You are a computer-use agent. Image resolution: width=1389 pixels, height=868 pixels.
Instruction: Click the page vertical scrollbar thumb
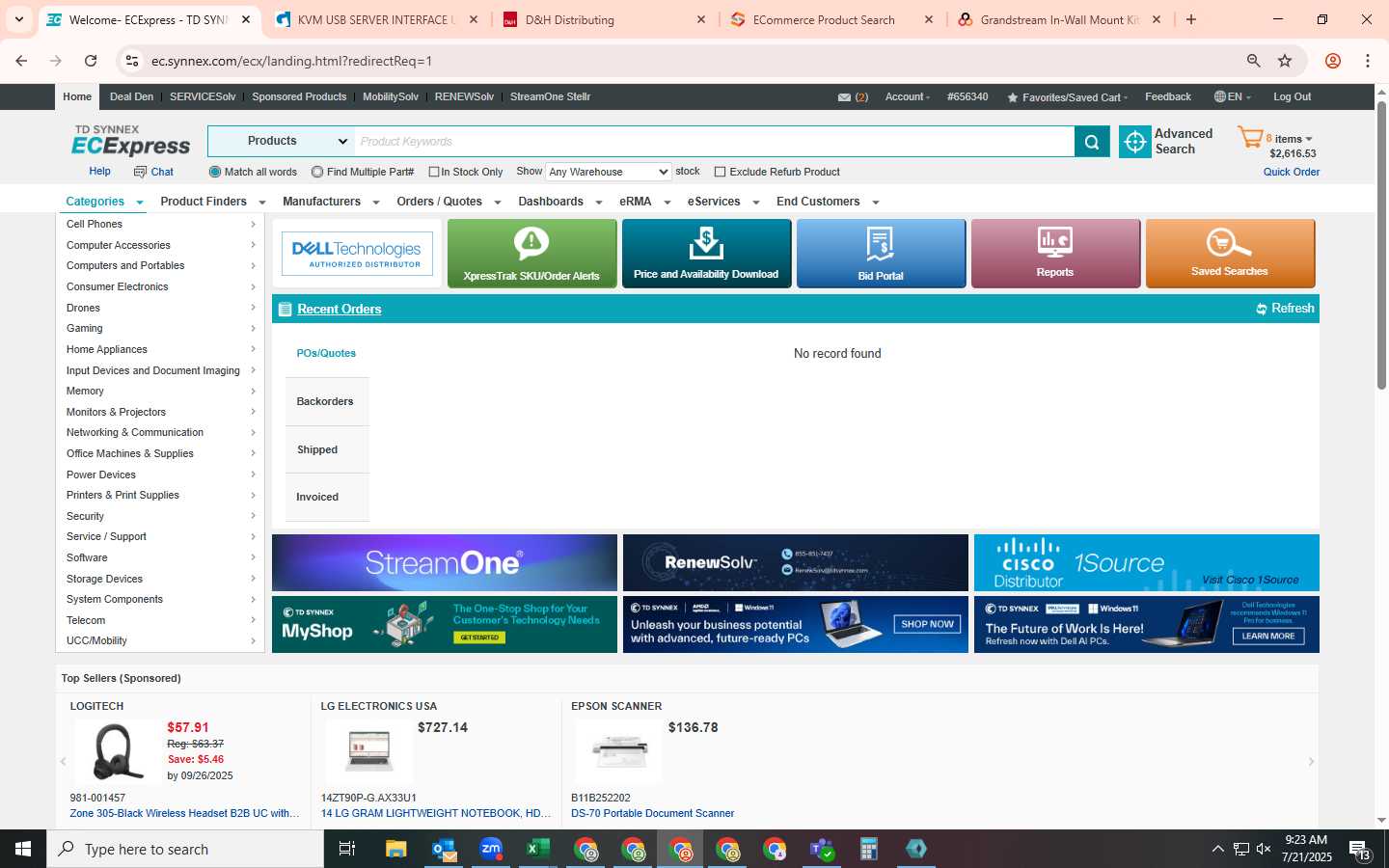click(x=1381, y=245)
